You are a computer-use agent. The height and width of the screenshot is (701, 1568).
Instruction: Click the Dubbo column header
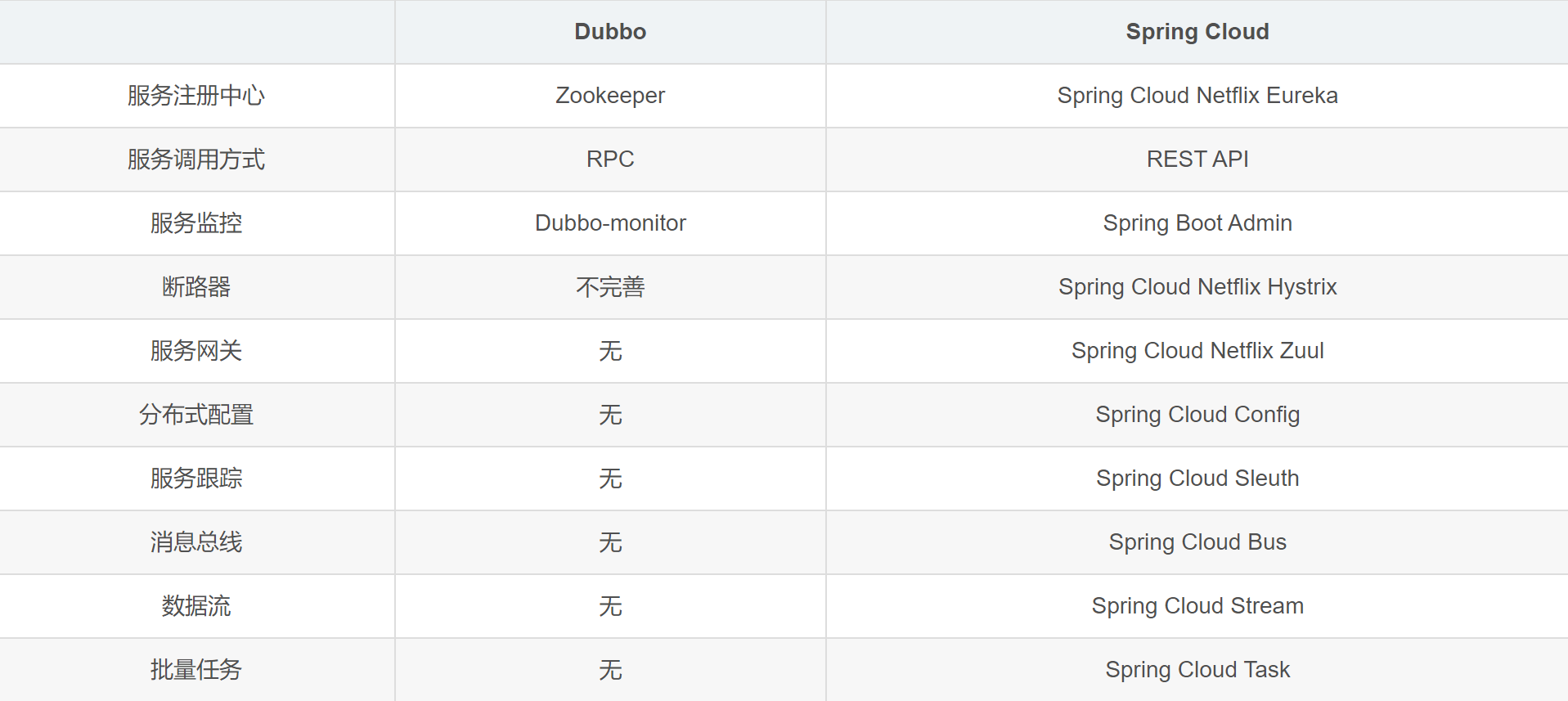(x=610, y=32)
